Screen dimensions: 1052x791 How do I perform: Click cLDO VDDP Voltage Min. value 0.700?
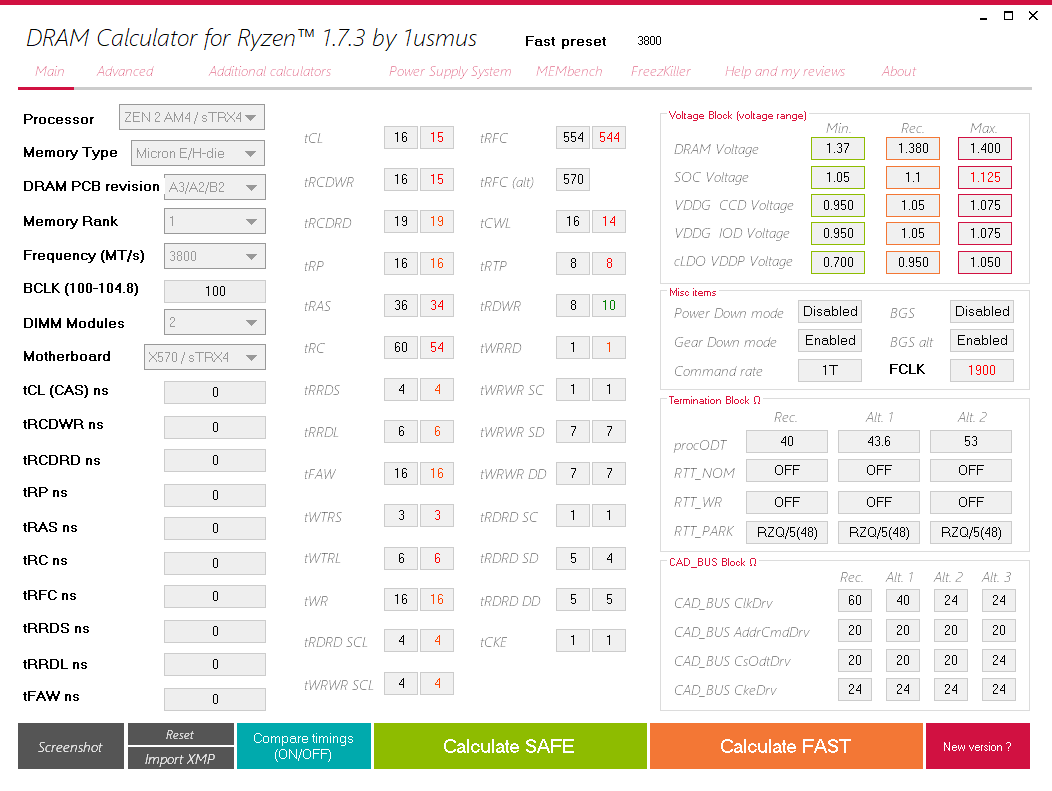coord(838,262)
